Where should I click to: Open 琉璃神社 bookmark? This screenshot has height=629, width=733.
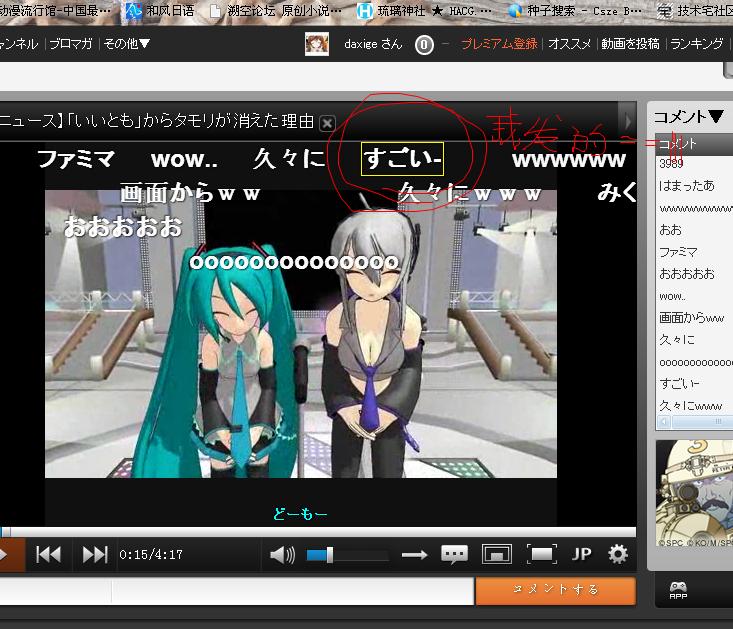tap(424, 11)
